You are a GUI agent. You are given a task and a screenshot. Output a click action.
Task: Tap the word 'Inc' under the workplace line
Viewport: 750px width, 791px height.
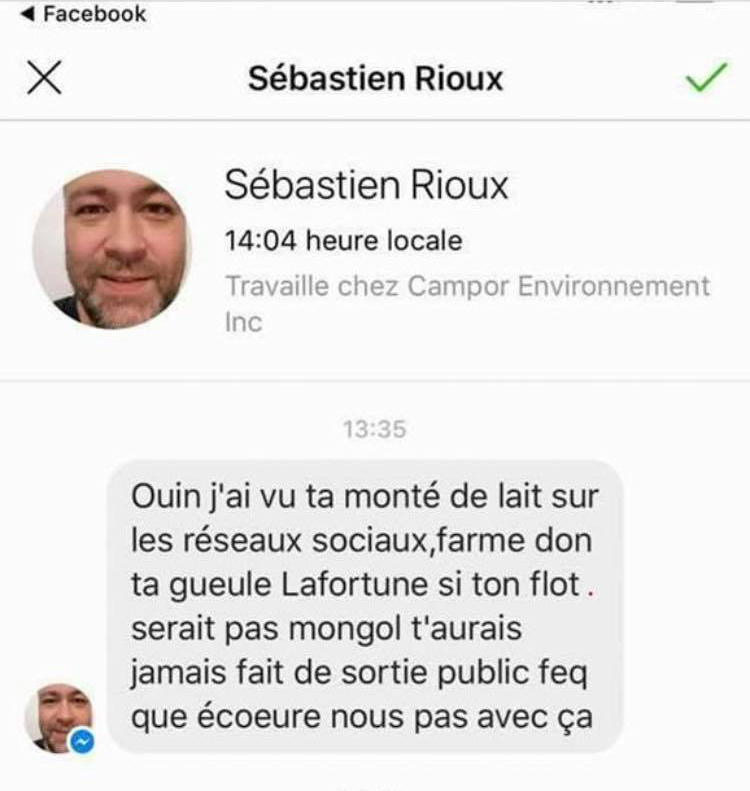(x=244, y=322)
